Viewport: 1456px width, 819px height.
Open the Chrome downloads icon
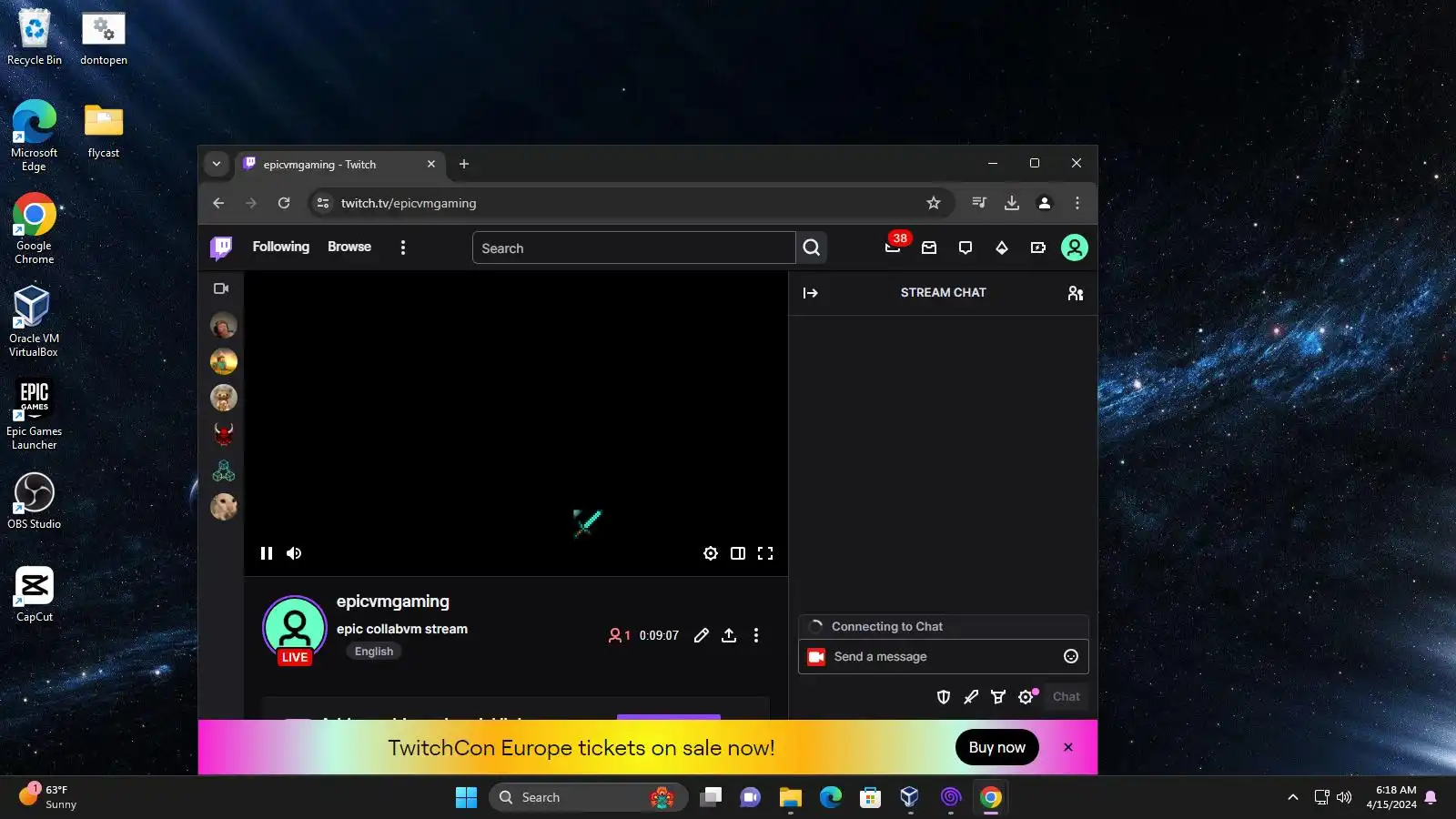pyautogui.click(x=1012, y=203)
